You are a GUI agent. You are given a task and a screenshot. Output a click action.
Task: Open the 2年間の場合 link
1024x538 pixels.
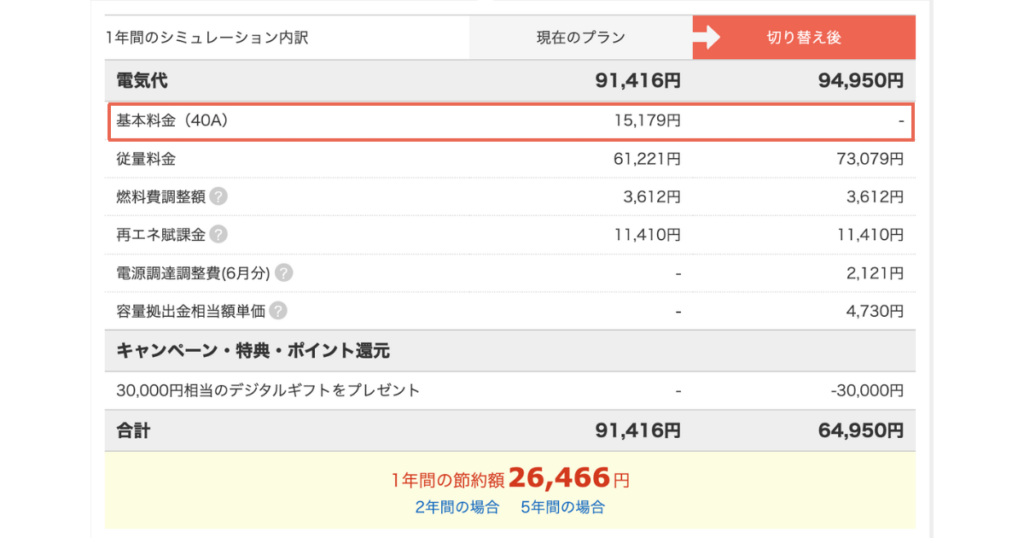(x=457, y=507)
